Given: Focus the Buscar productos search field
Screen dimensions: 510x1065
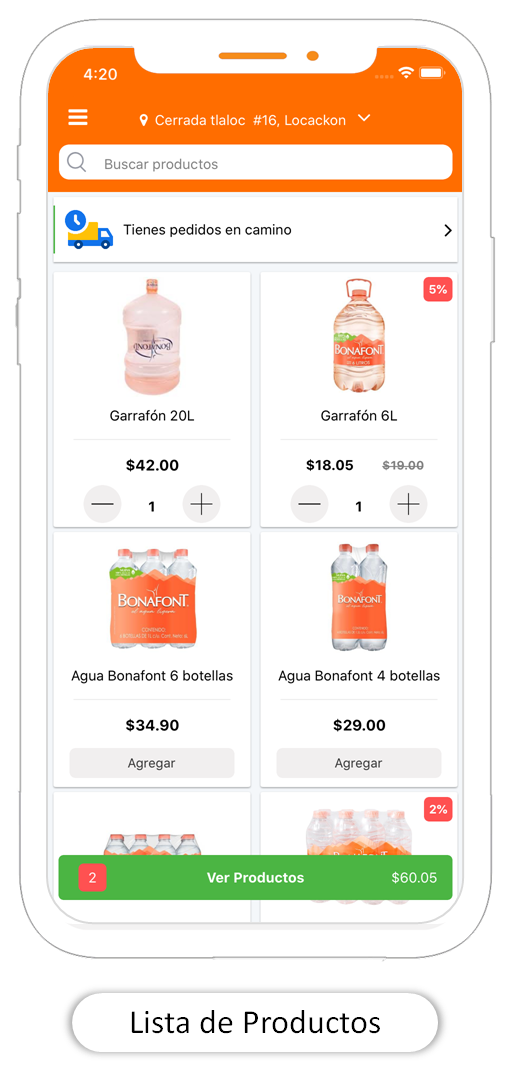Looking at the screenshot, I should 255,162.
